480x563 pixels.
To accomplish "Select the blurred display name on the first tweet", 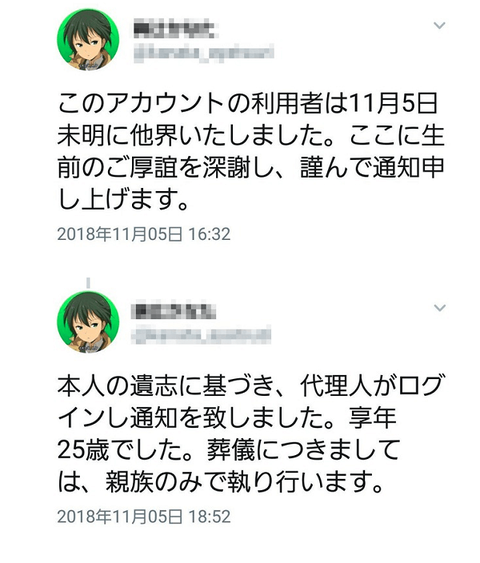I will tap(174, 30).
